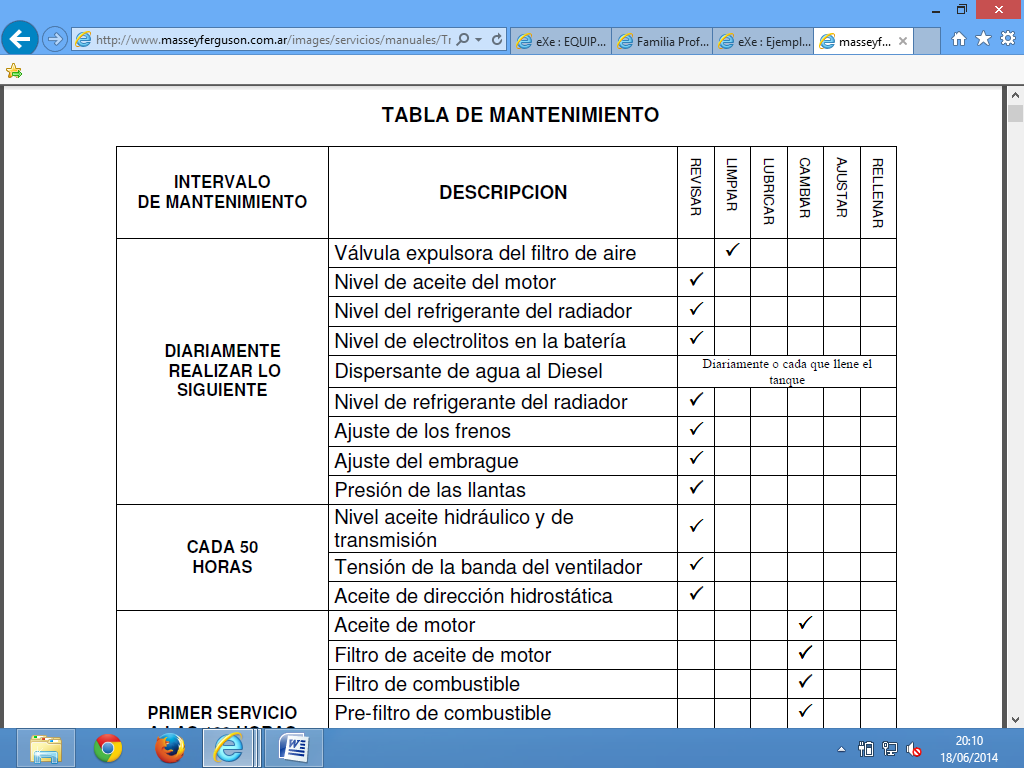Click the vertical scrollbar up arrow

pos(1015,94)
